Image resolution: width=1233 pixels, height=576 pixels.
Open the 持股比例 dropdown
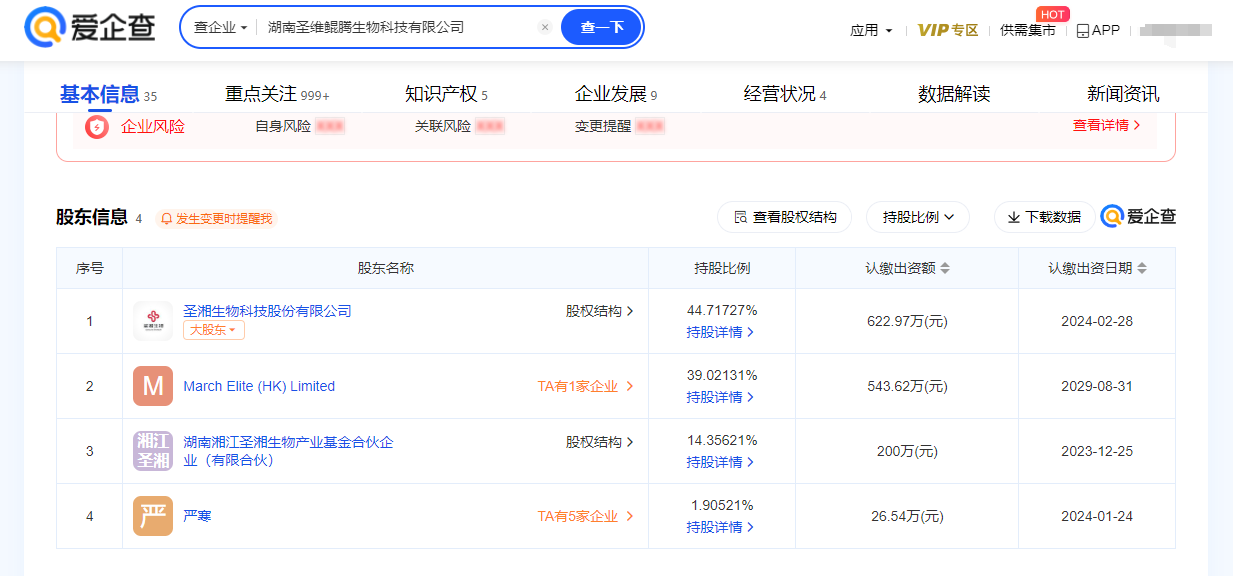917,217
